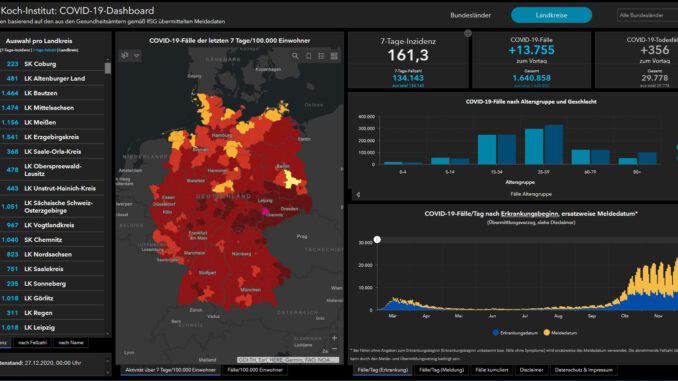This screenshot has width=678, height=381.
Task: Select LK Mittelsachsen row
Action: [52, 108]
